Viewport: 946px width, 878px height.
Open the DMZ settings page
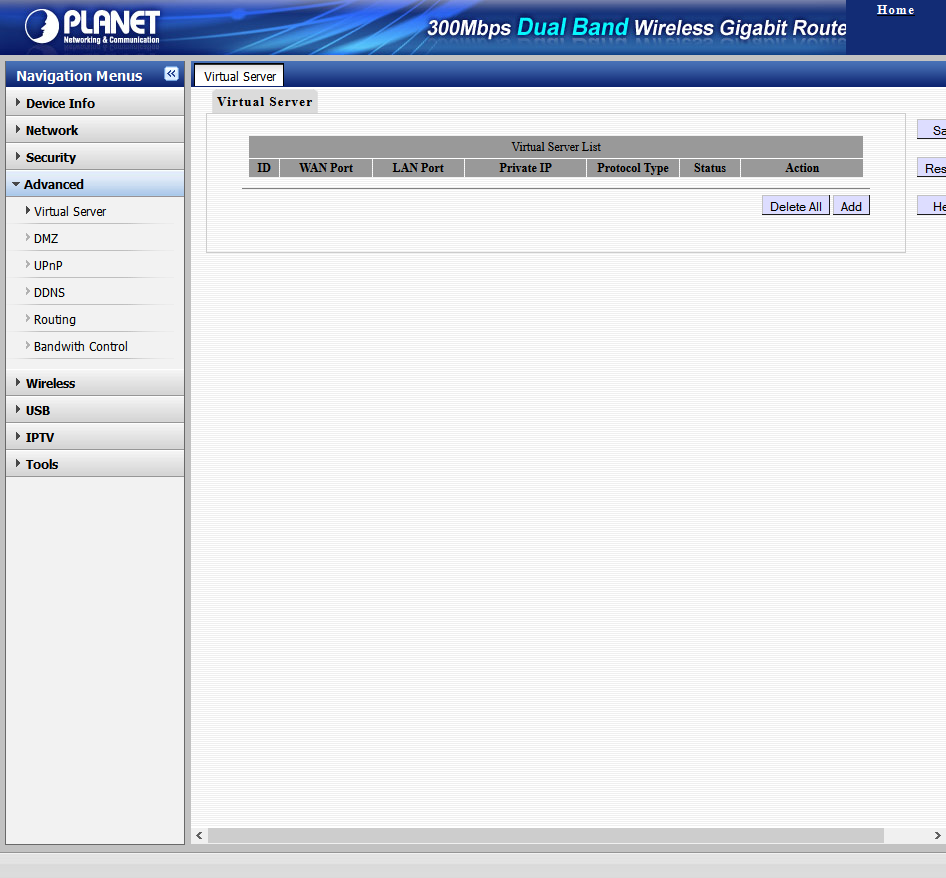[x=46, y=238]
